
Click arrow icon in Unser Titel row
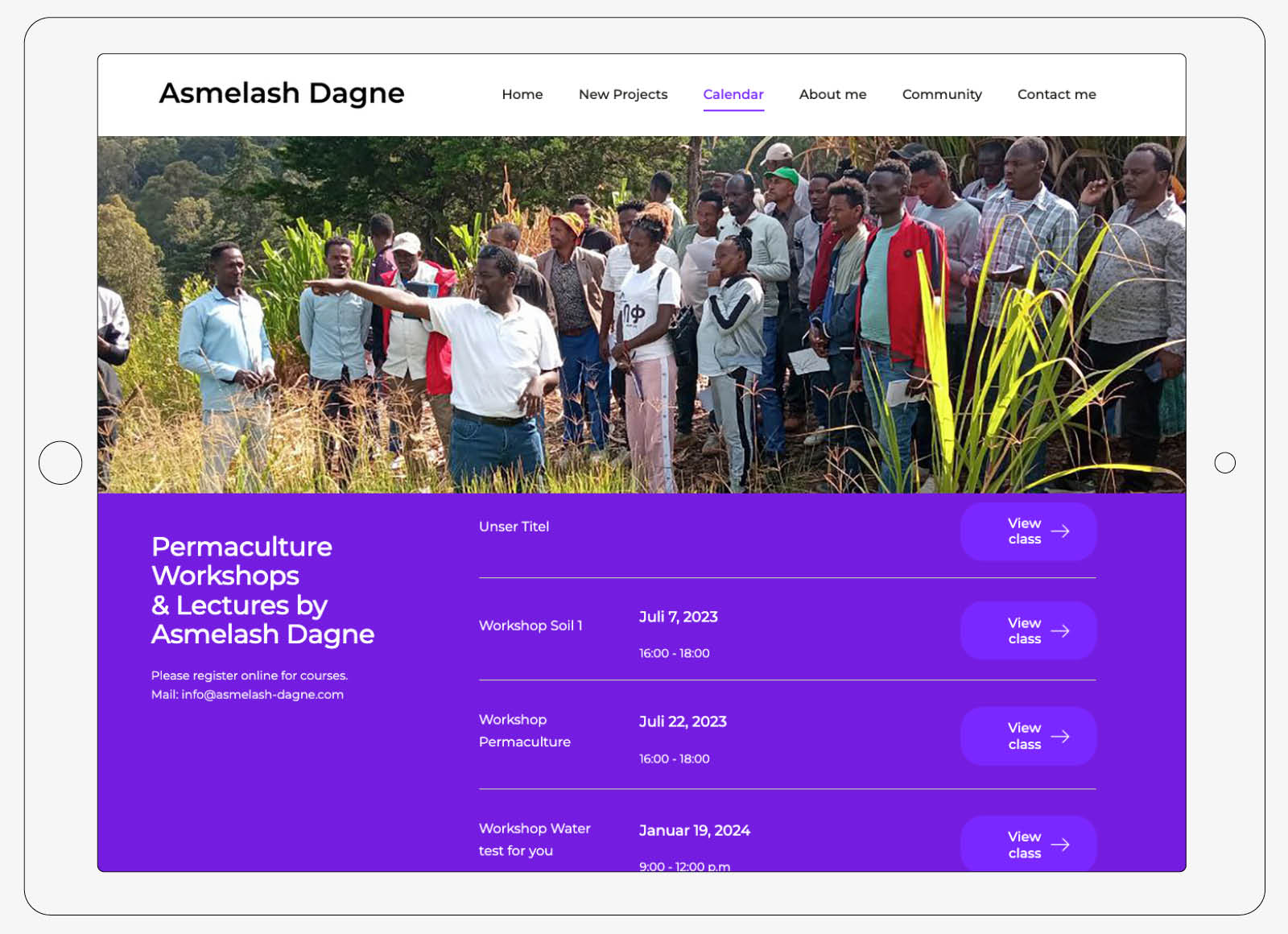tap(1060, 531)
